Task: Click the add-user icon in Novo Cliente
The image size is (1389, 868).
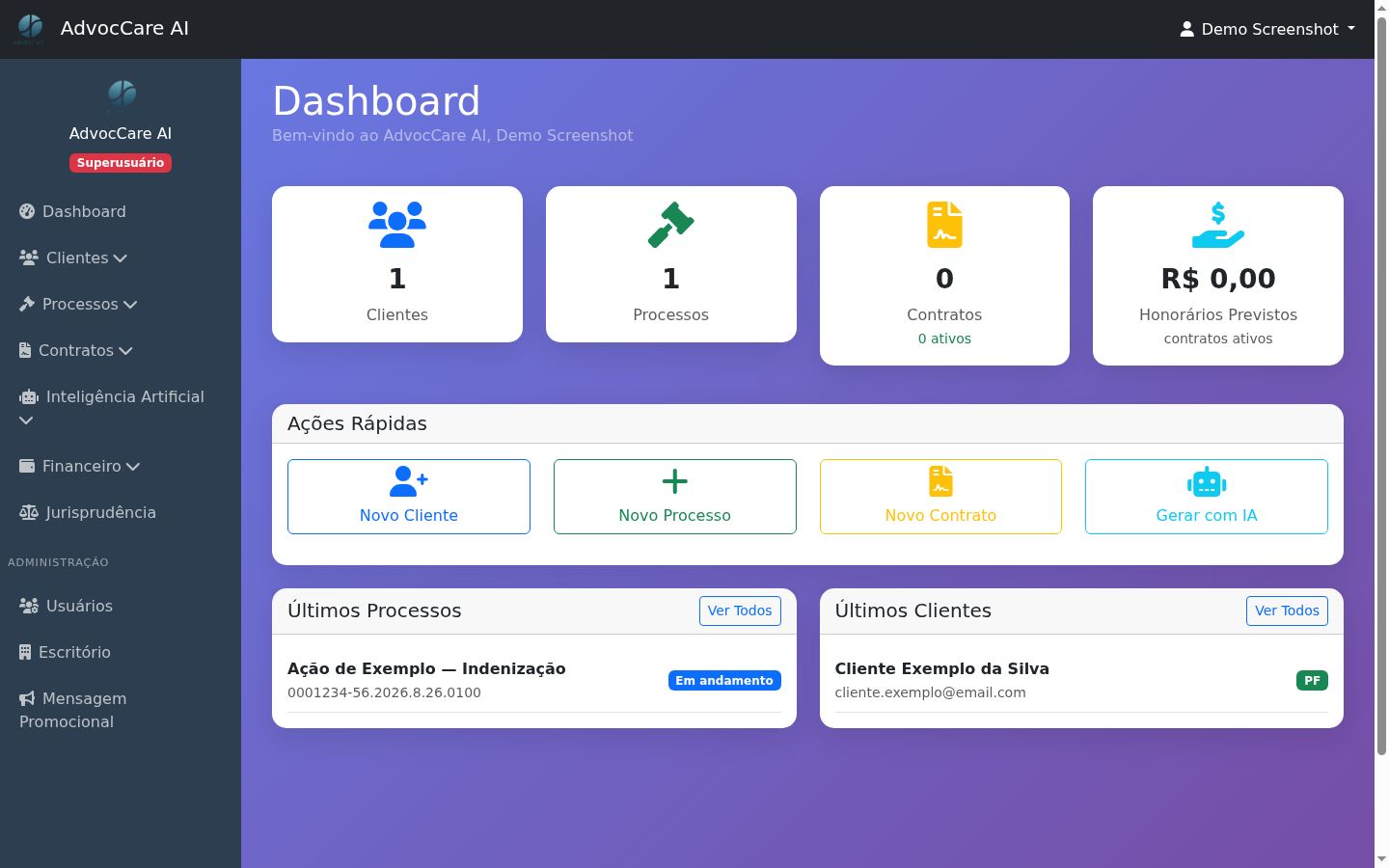Action: [409, 481]
